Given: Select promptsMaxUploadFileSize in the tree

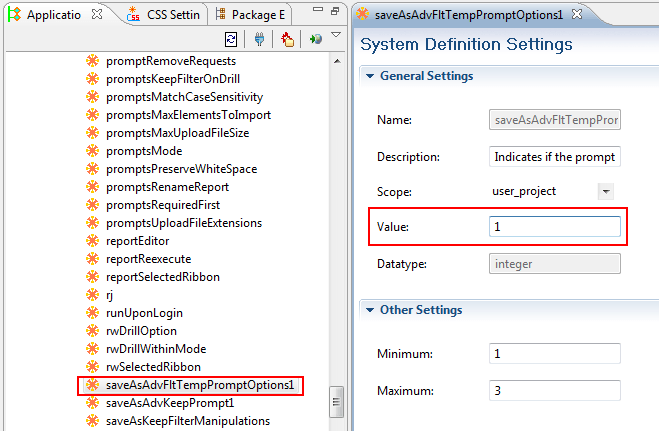Looking at the screenshot, I should (x=177, y=133).
